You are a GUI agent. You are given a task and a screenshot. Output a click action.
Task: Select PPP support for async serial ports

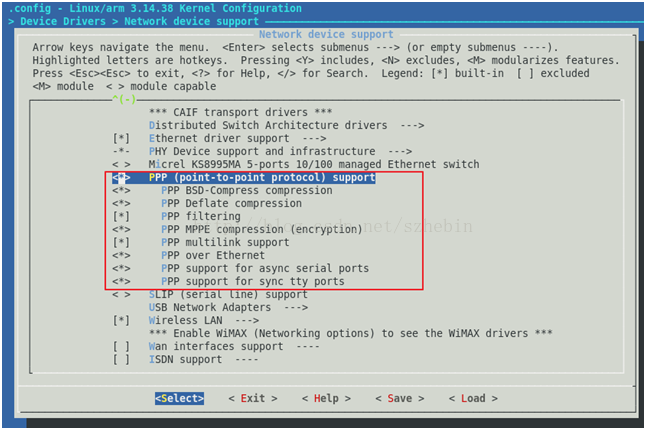(265, 269)
